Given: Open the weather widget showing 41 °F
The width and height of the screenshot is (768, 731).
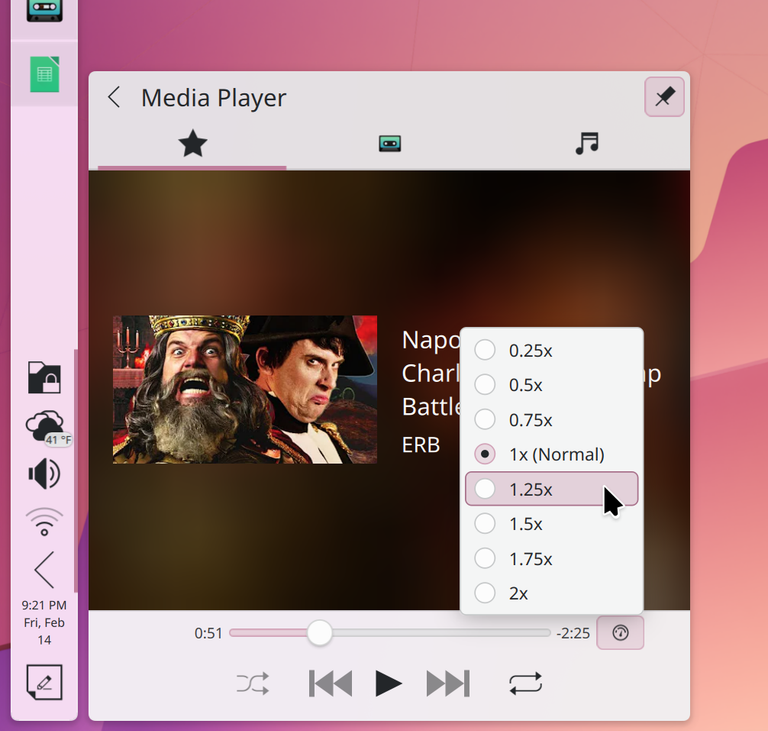Looking at the screenshot, I should coord(45,427).
